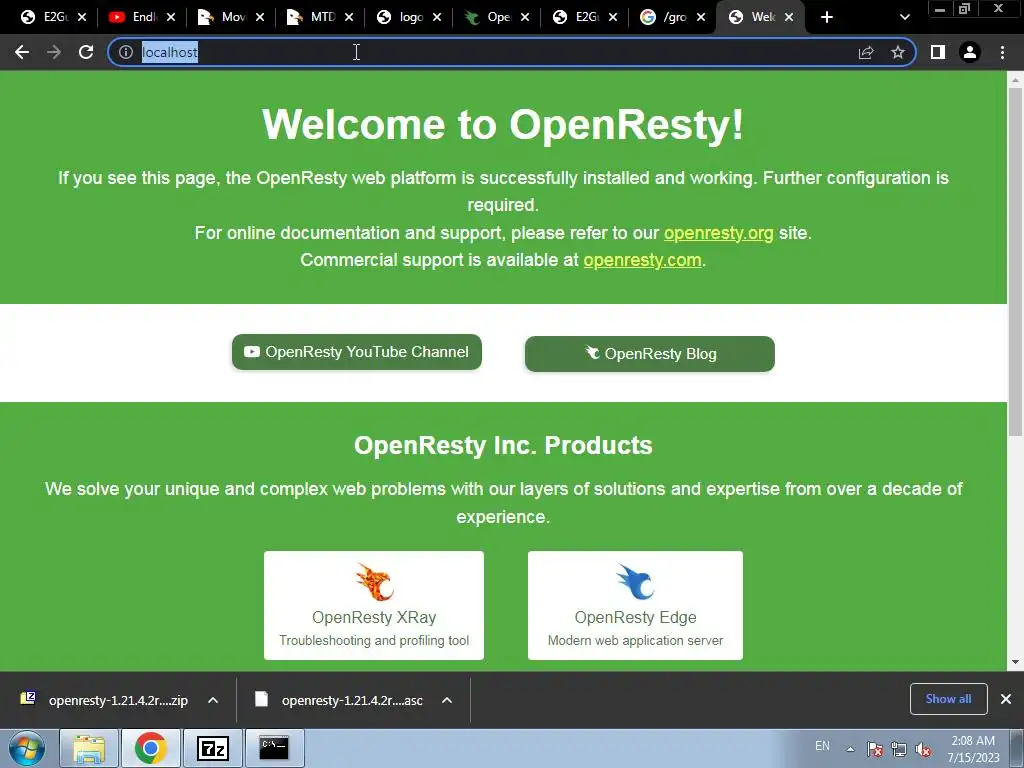
Task: Open downloaded openresty asc file
Action: (x=340, y=700)
